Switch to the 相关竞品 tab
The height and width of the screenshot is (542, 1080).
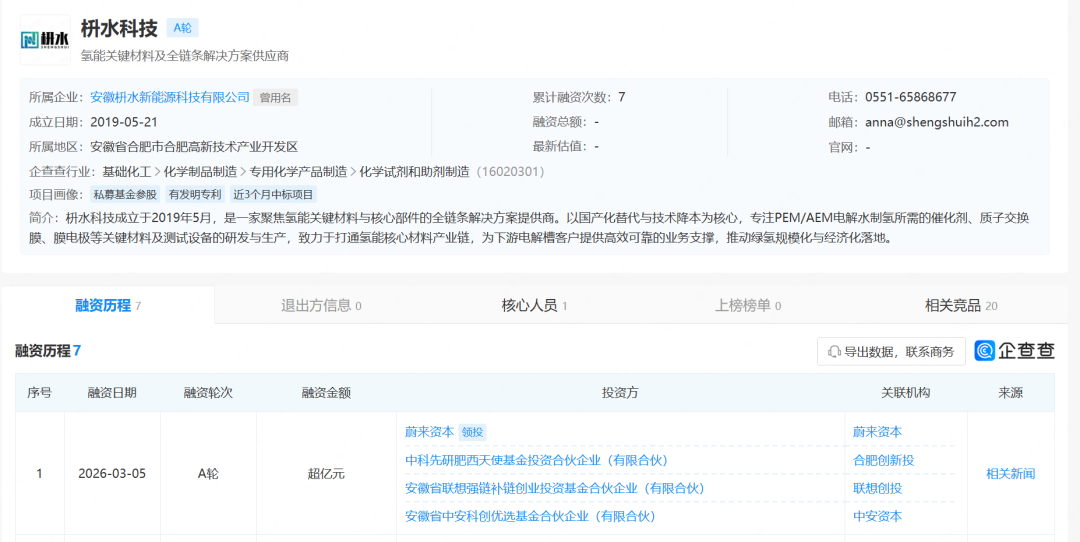[x=961, y=305]
